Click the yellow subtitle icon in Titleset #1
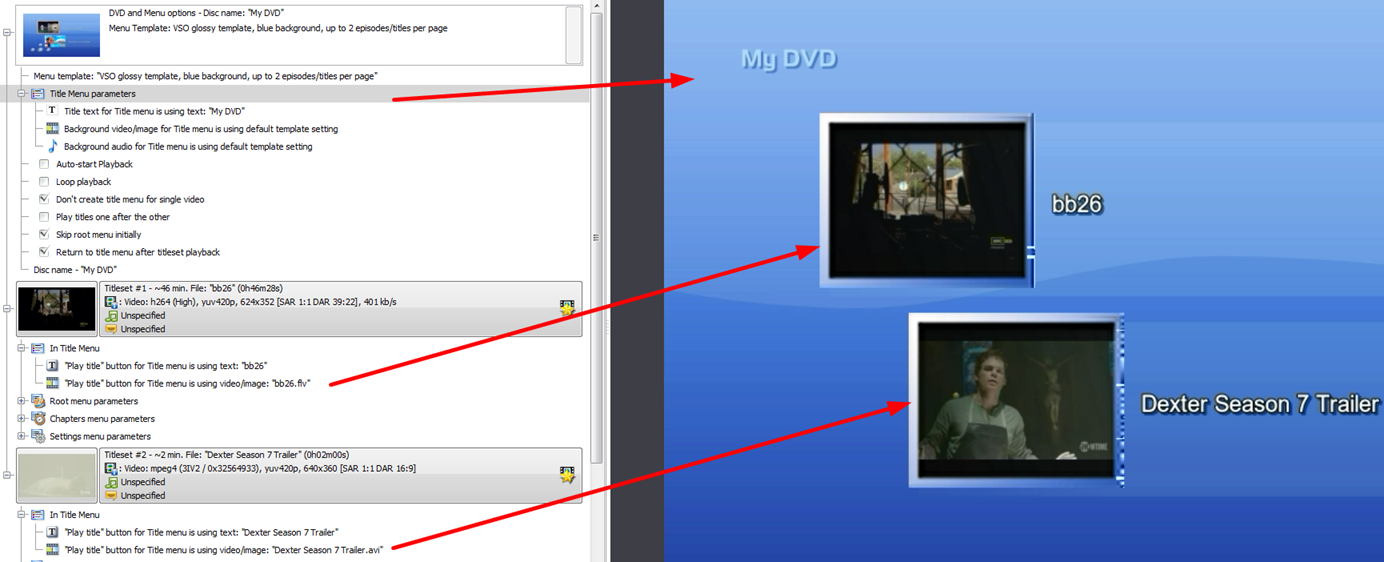This screenshot has height=562, width=1384. pos(111,329)
